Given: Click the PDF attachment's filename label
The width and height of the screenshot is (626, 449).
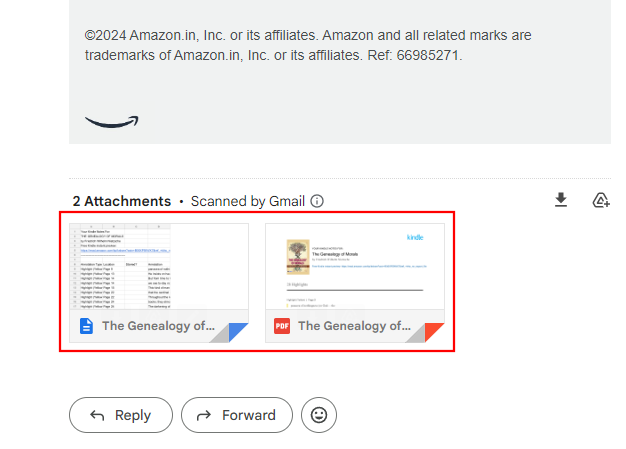Looking at the screenshot, I should (x=354, y=326).
